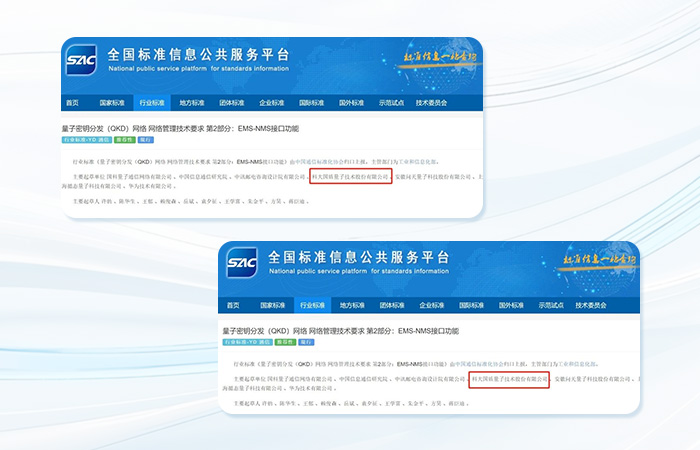The image size is (700, 450).
Task: Open 技术委员会 in the lower navigation bar
Action: (x=591, y=305)
